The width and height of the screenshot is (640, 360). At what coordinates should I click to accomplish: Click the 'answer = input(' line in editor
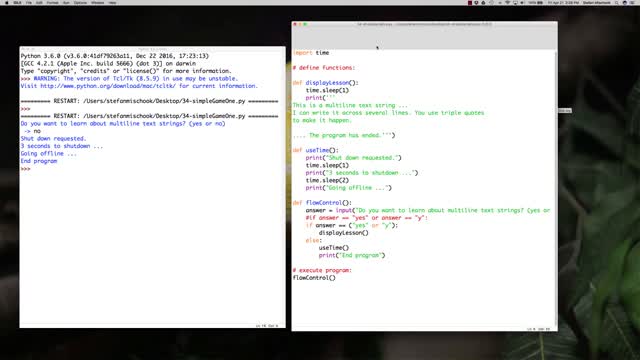pos(428,210)
